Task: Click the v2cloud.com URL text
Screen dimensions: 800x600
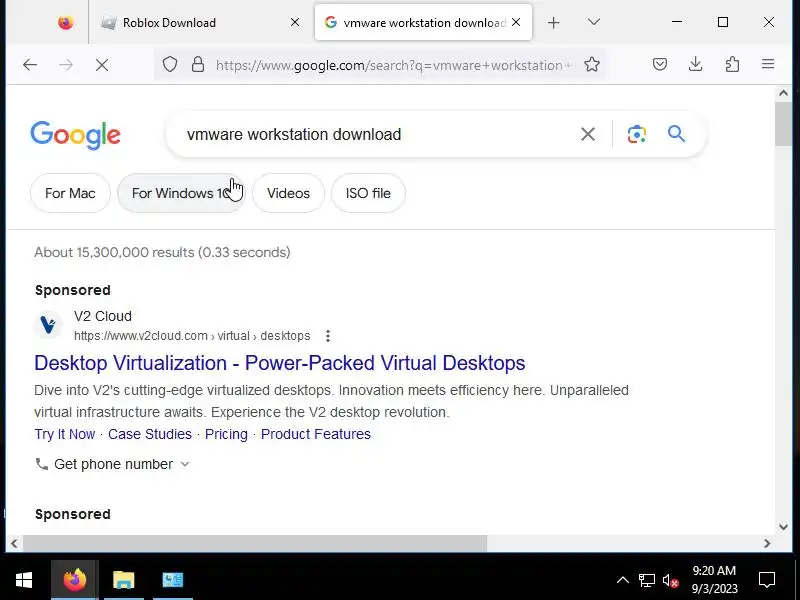Action: point(192,336)
